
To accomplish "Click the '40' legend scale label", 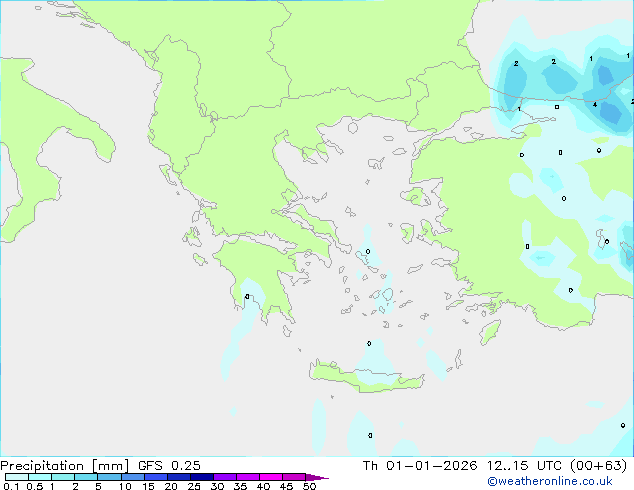I will [x=263, y=486].
